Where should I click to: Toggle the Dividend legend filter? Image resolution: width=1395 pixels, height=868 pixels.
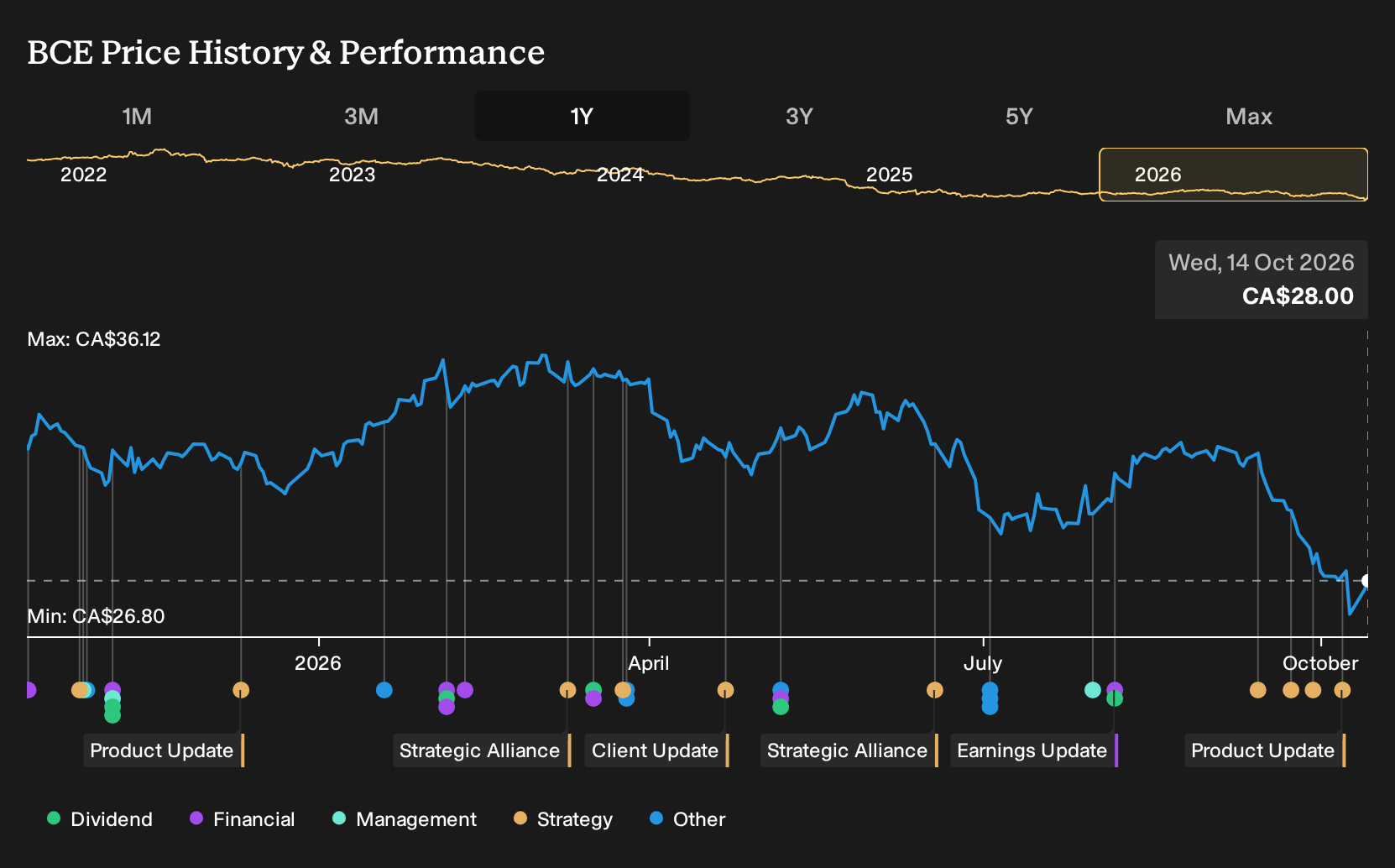(x=100, y=819)
